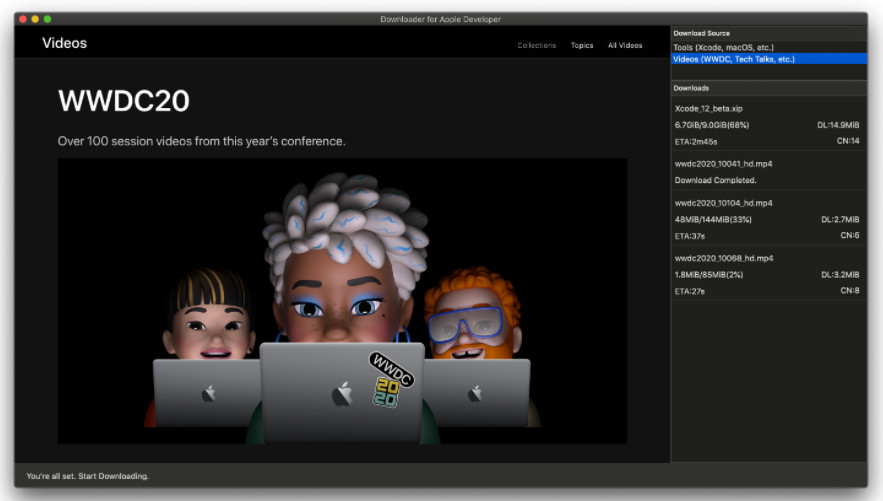Screen dimensions: 883x501
Task: Click the ETA:27s value
Action: coord(689,292)
